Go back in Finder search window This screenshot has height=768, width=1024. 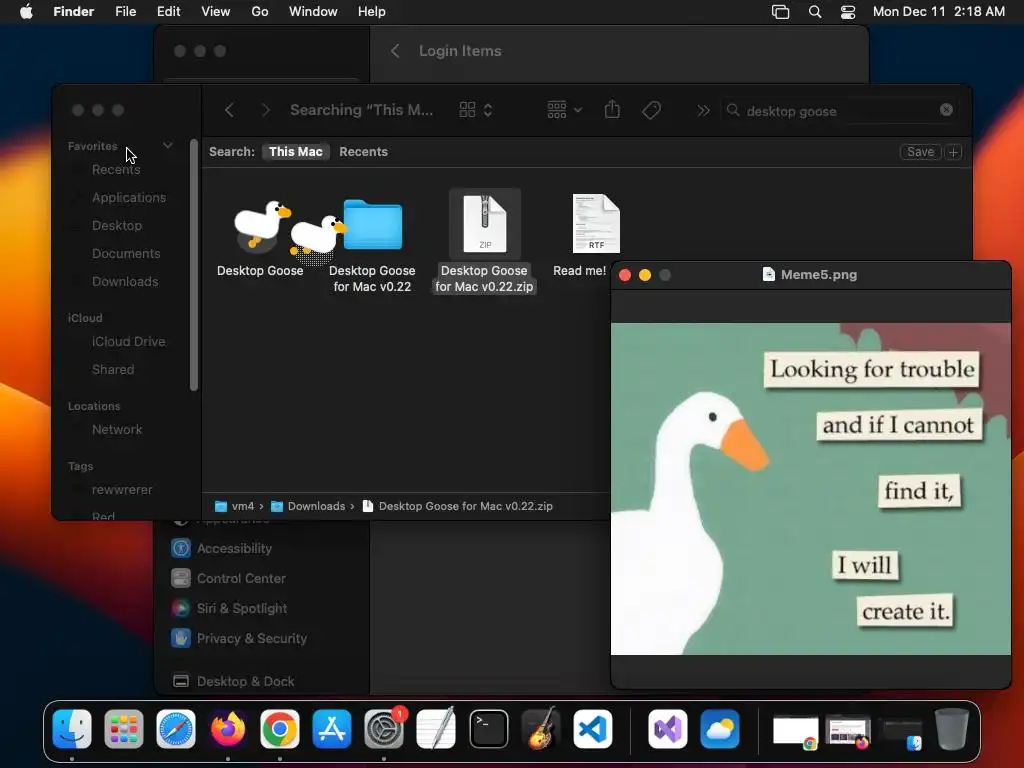[x=229, y=110]
